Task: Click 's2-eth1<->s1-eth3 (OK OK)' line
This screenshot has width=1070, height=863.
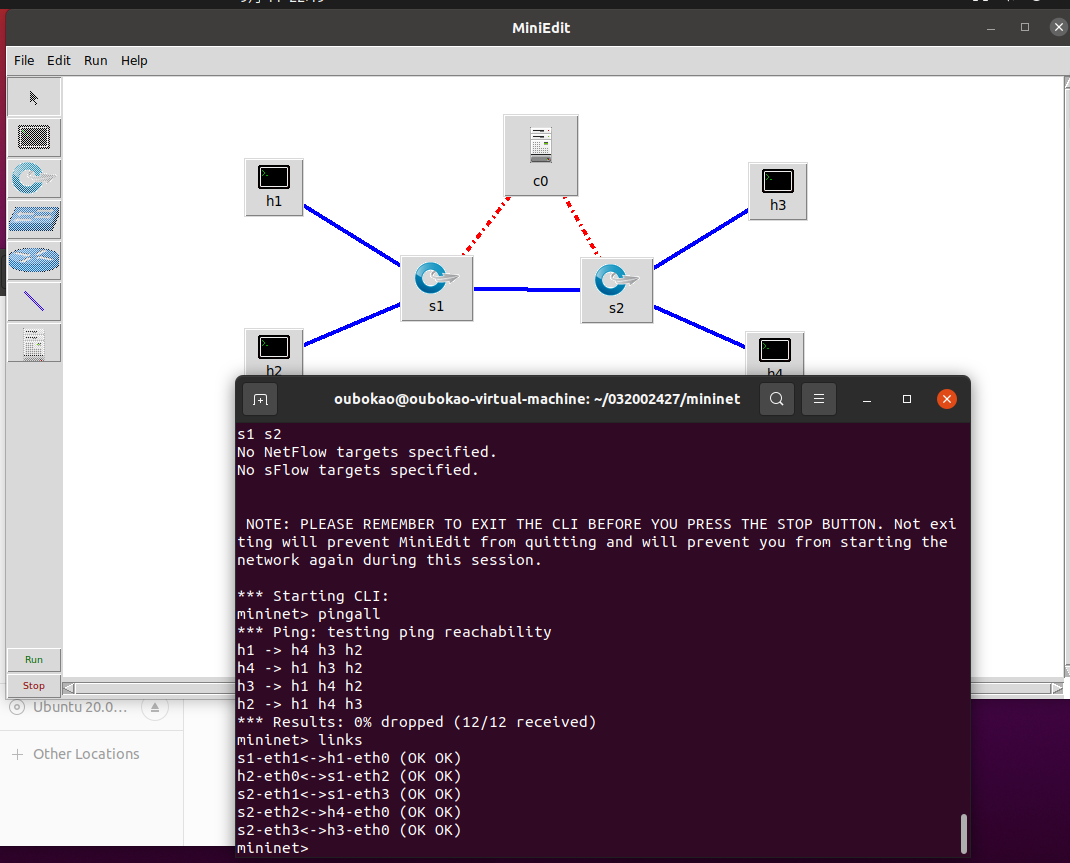Action: pyautogui.click(x=349, y=794)
